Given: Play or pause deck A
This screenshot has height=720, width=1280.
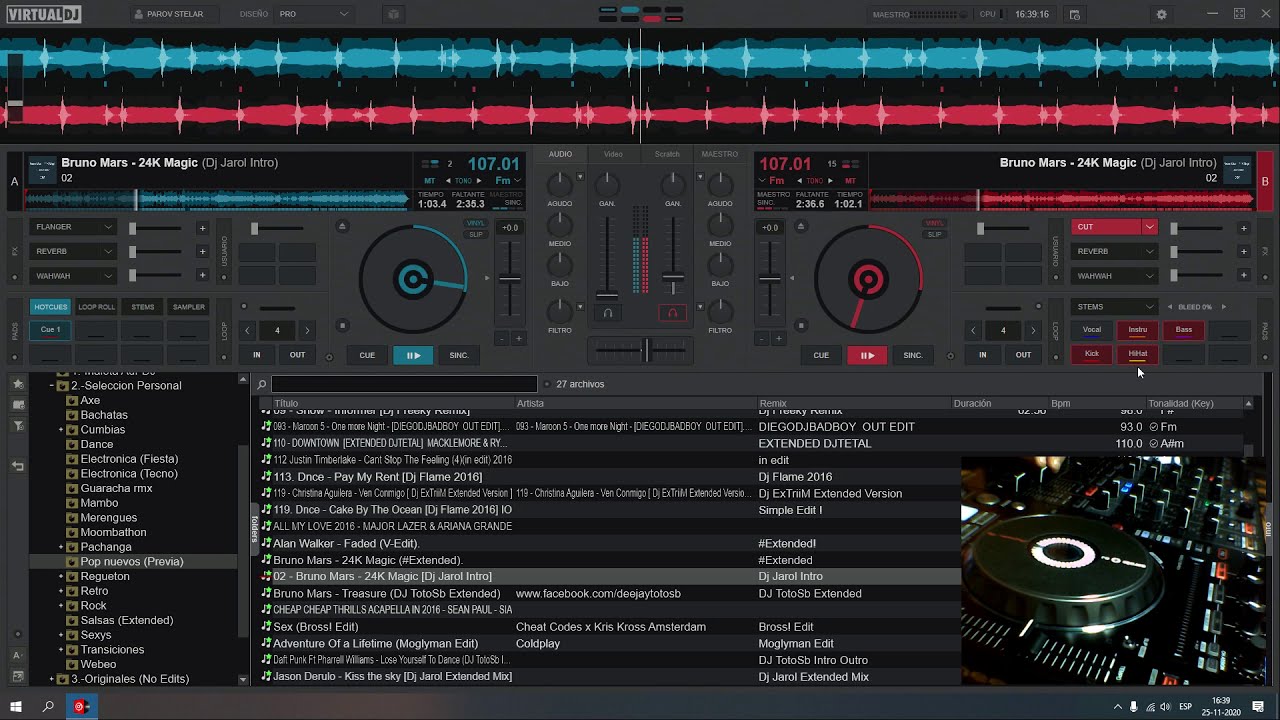Looking at the screenshot, I should point(413,355).
